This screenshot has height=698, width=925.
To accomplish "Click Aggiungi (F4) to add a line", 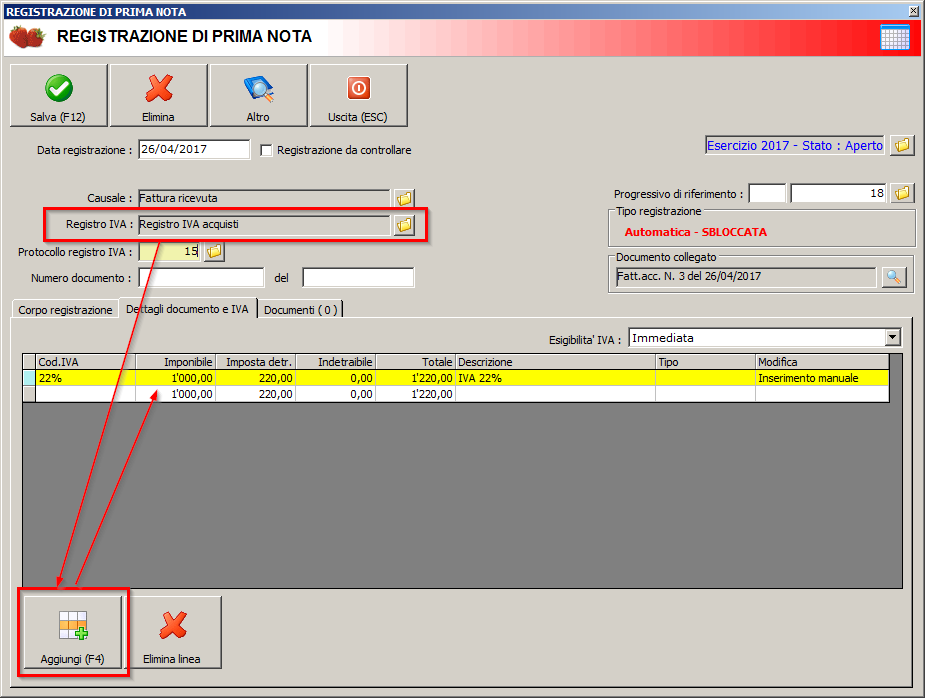I will point(72,634).
